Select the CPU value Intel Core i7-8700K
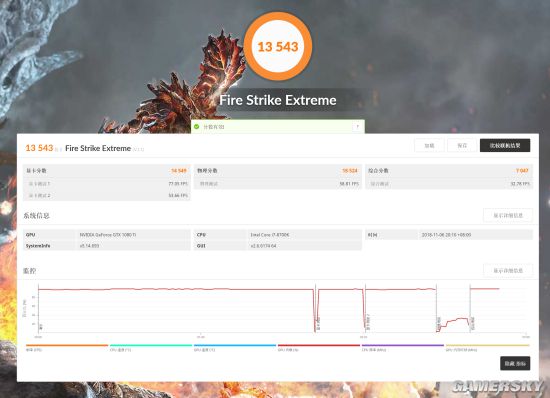This screenshot has width=550, height=398. (270, 235)
